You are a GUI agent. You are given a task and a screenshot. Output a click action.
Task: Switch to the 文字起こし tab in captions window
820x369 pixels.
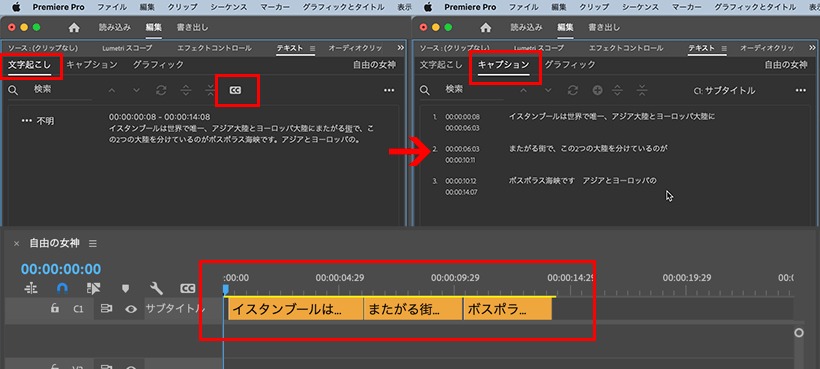click(441, 65)
